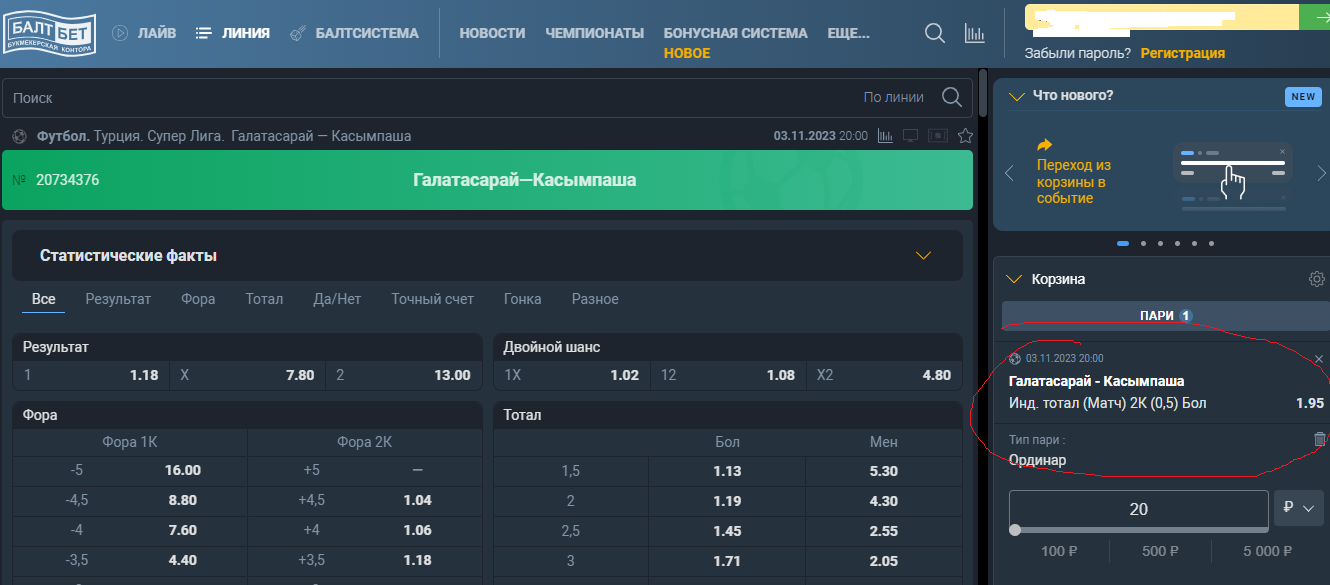Click the Поиск search input field

[x=430, y=98]
